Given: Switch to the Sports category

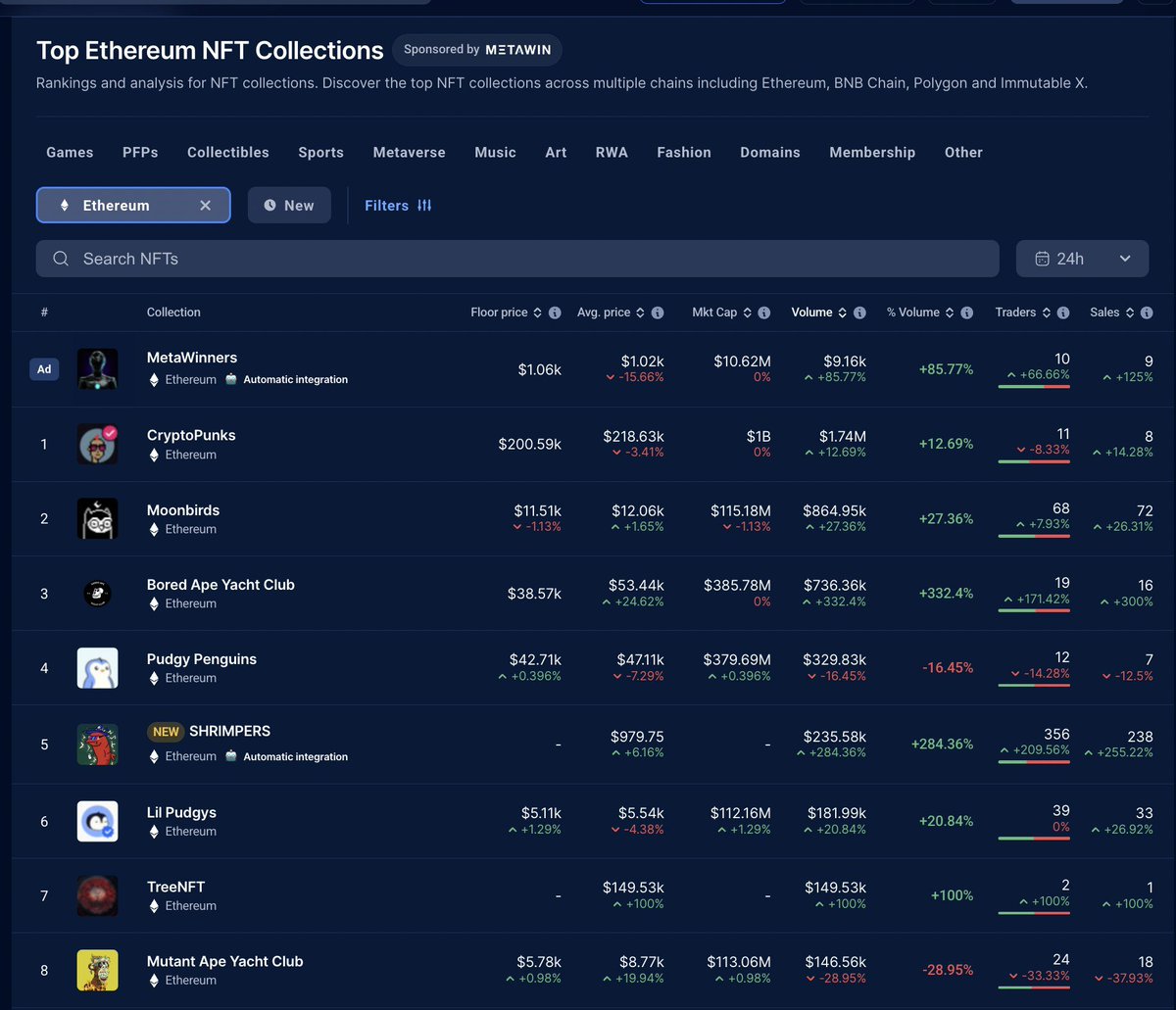Looking at the screenshot, I should point(321,153).
